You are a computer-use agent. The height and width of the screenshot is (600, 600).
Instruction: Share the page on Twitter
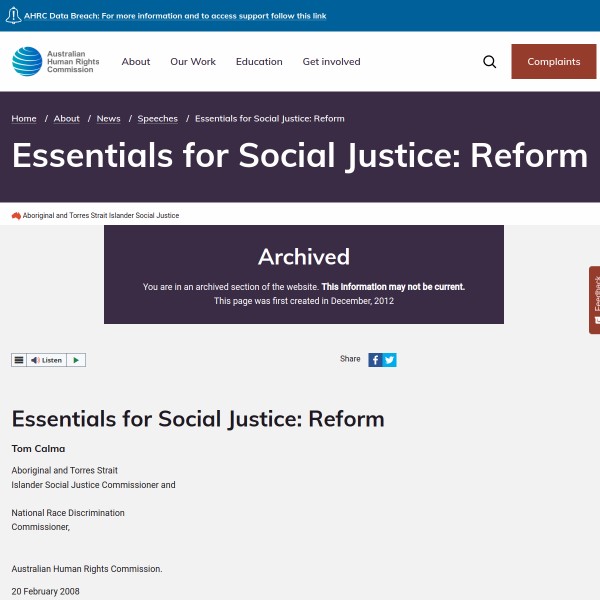pyautogui.click(x=390, y=360)
